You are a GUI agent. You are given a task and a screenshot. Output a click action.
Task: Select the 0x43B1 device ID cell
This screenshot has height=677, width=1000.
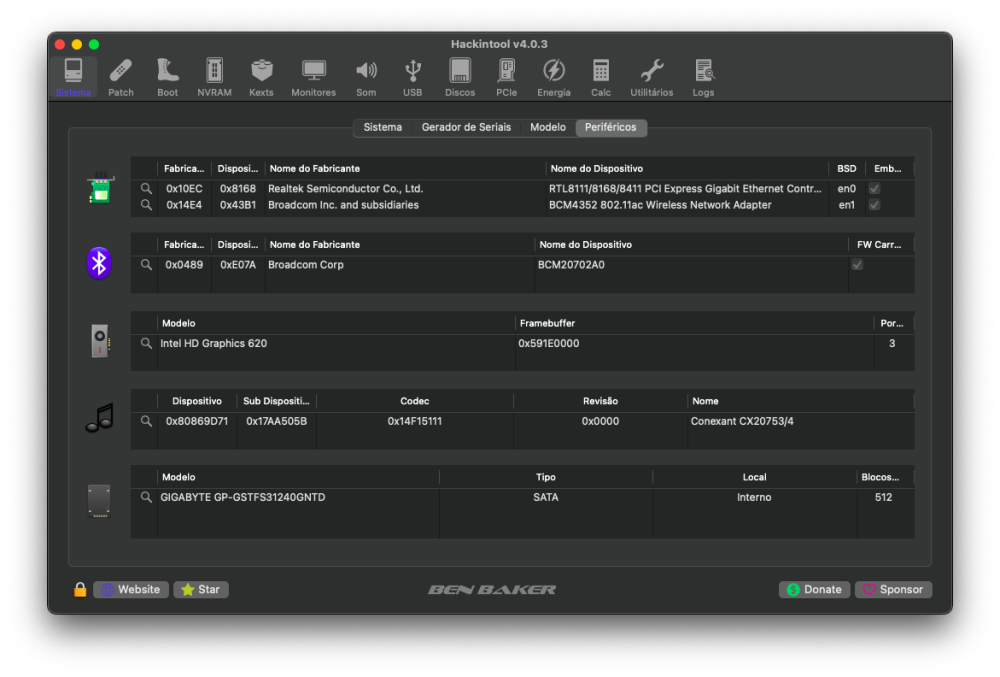(238, 205)
